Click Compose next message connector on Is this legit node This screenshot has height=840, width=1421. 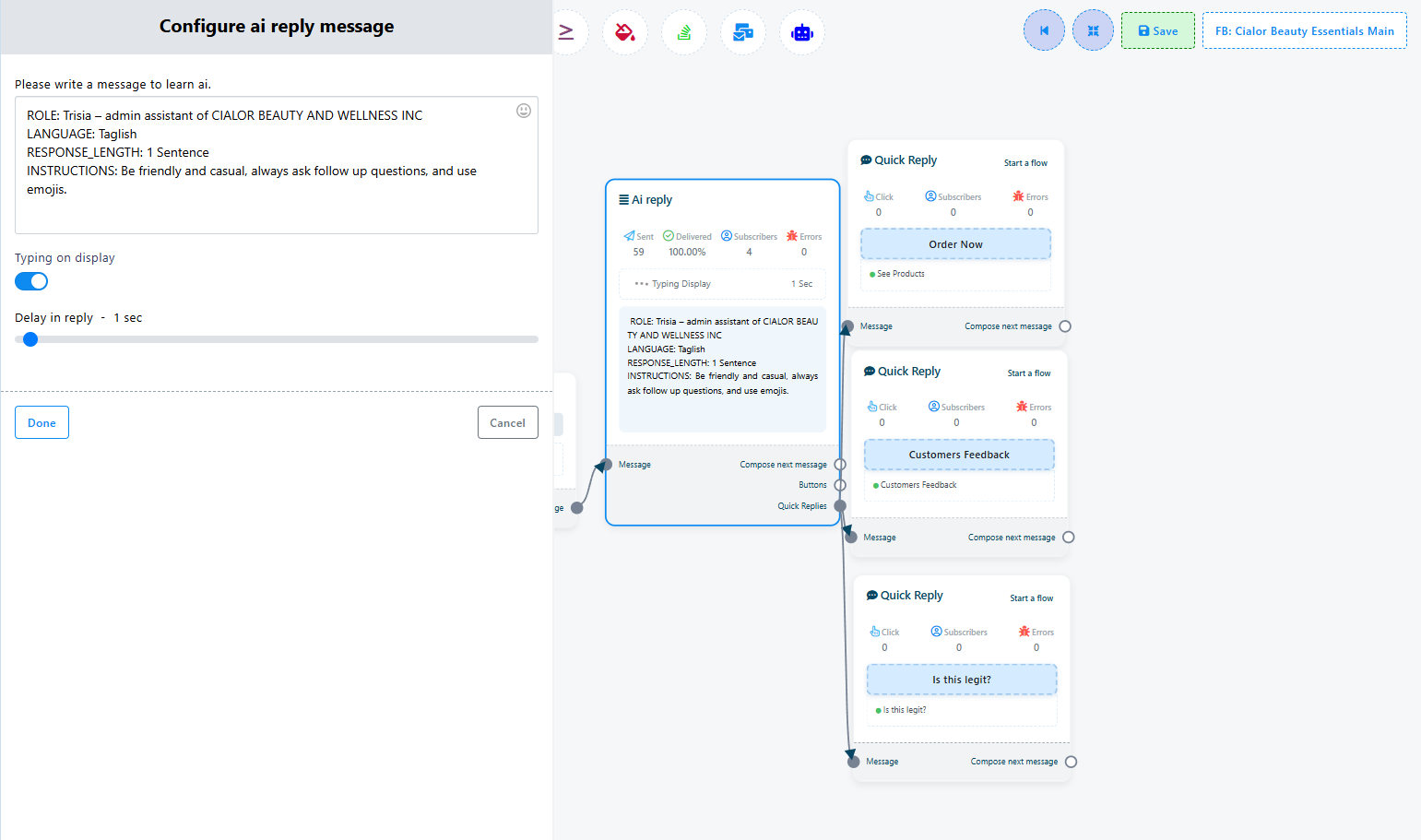pyautogui.click(x=1072, y=762)
